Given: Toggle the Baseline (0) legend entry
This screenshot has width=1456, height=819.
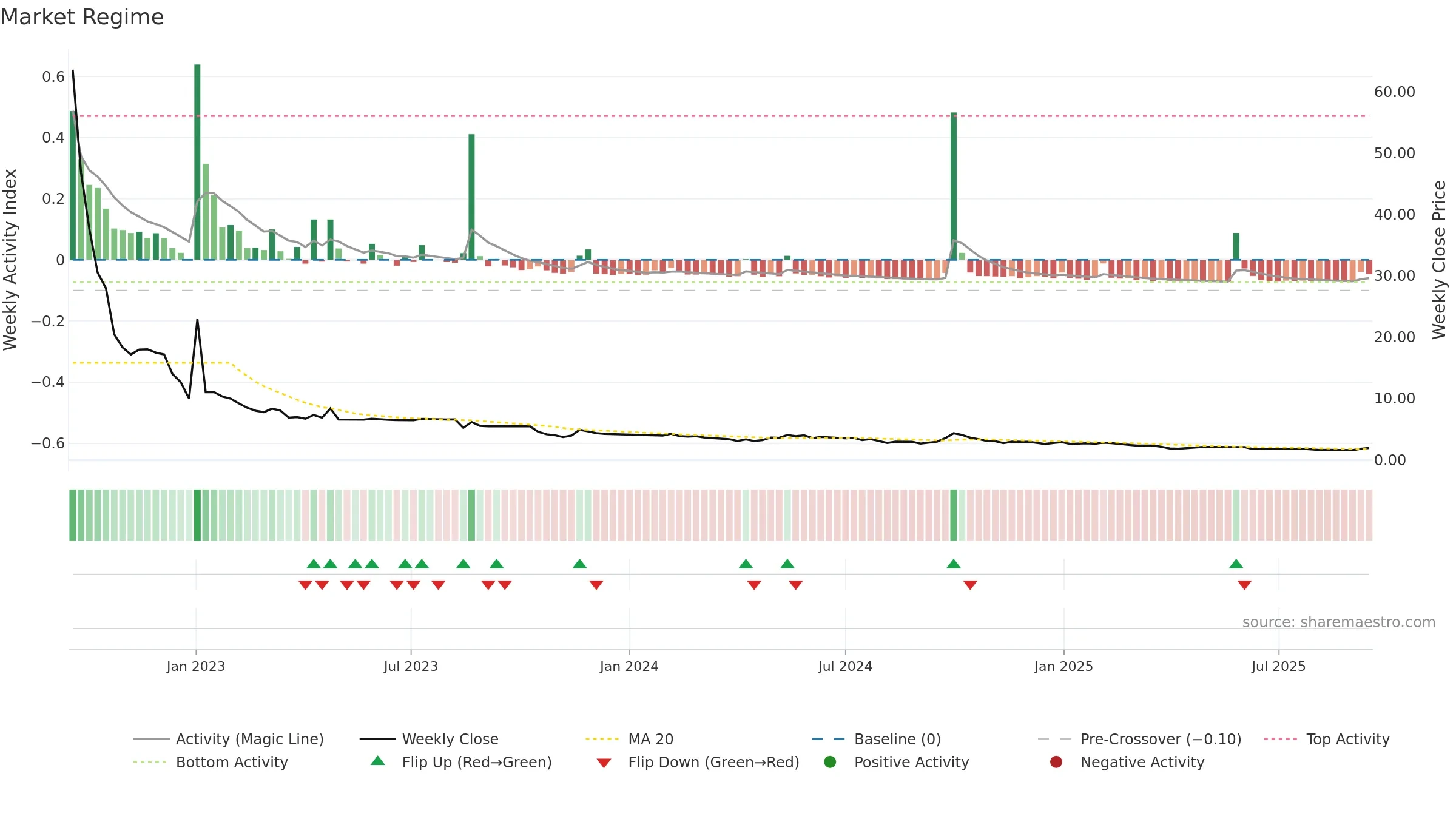Looking at the screenshot, I should [x=876, y=739].
